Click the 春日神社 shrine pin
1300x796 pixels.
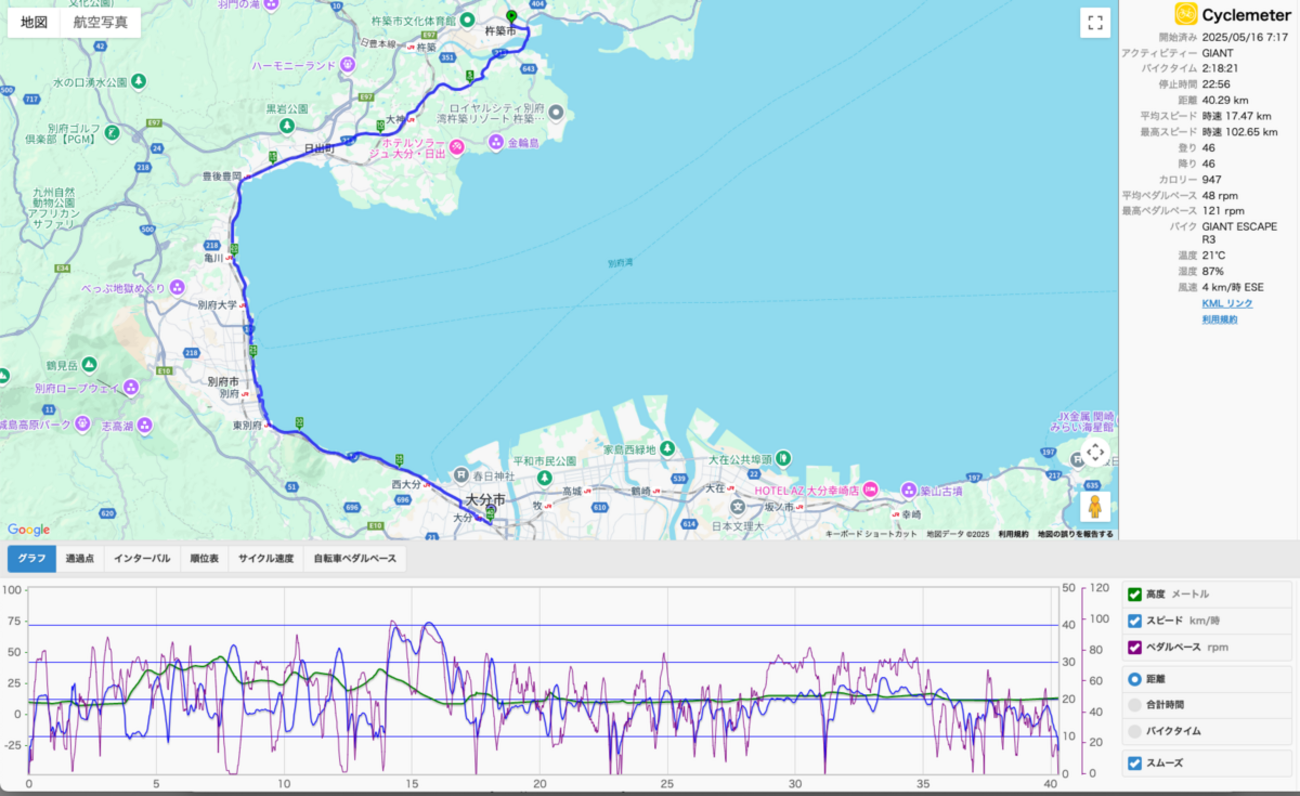click(462, 474)
